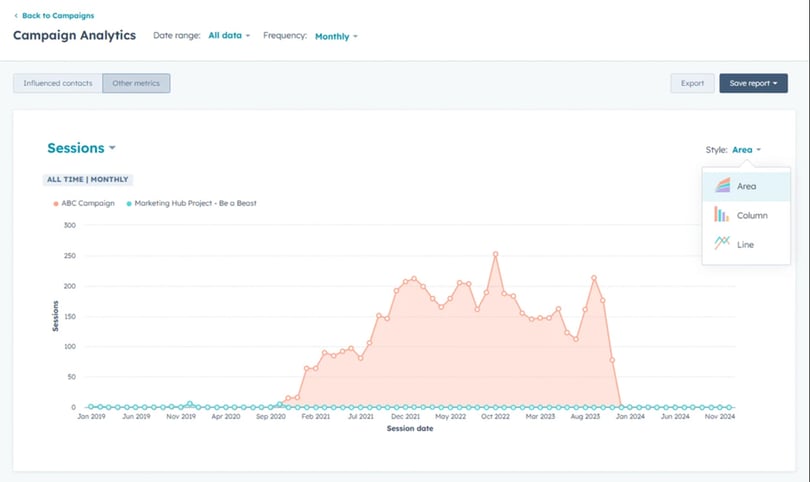Collapse the Style Area dropdown
Screen dimensions: 810x482
[746, 150]
